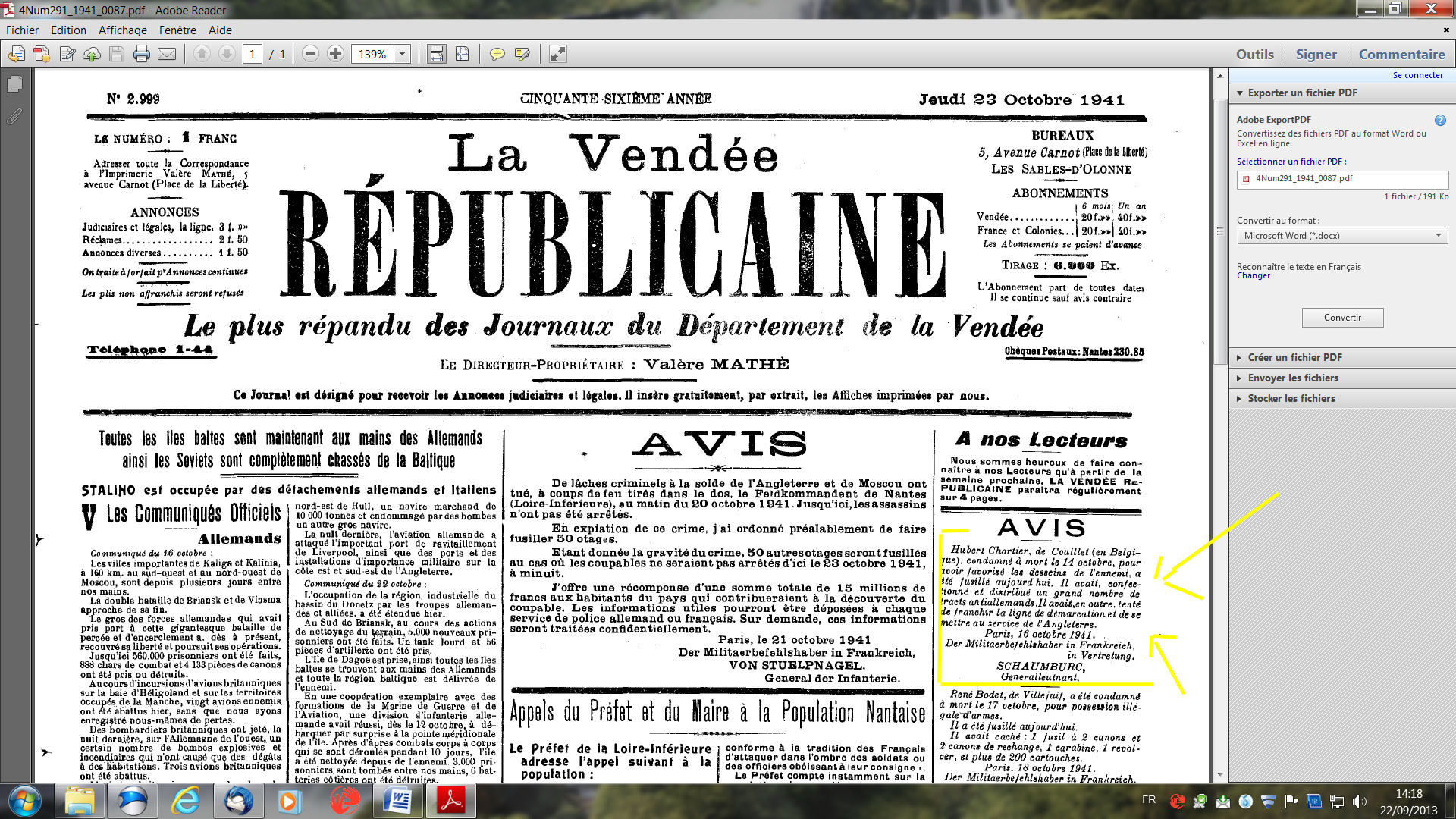Click the Save file icon
The width and height of the screenshot is (1456, 819).
point(117,54)
